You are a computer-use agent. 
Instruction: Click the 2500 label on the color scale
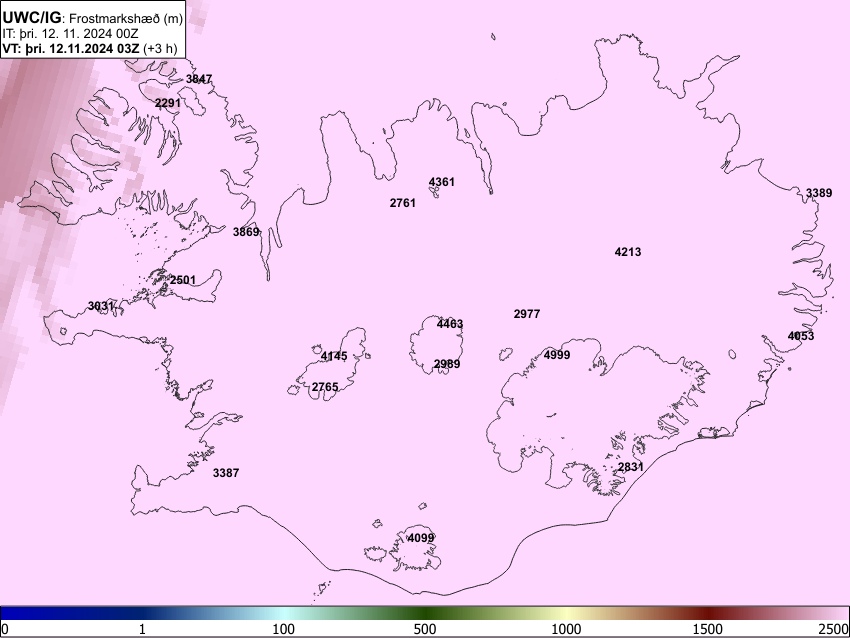[x=834, y=629]
